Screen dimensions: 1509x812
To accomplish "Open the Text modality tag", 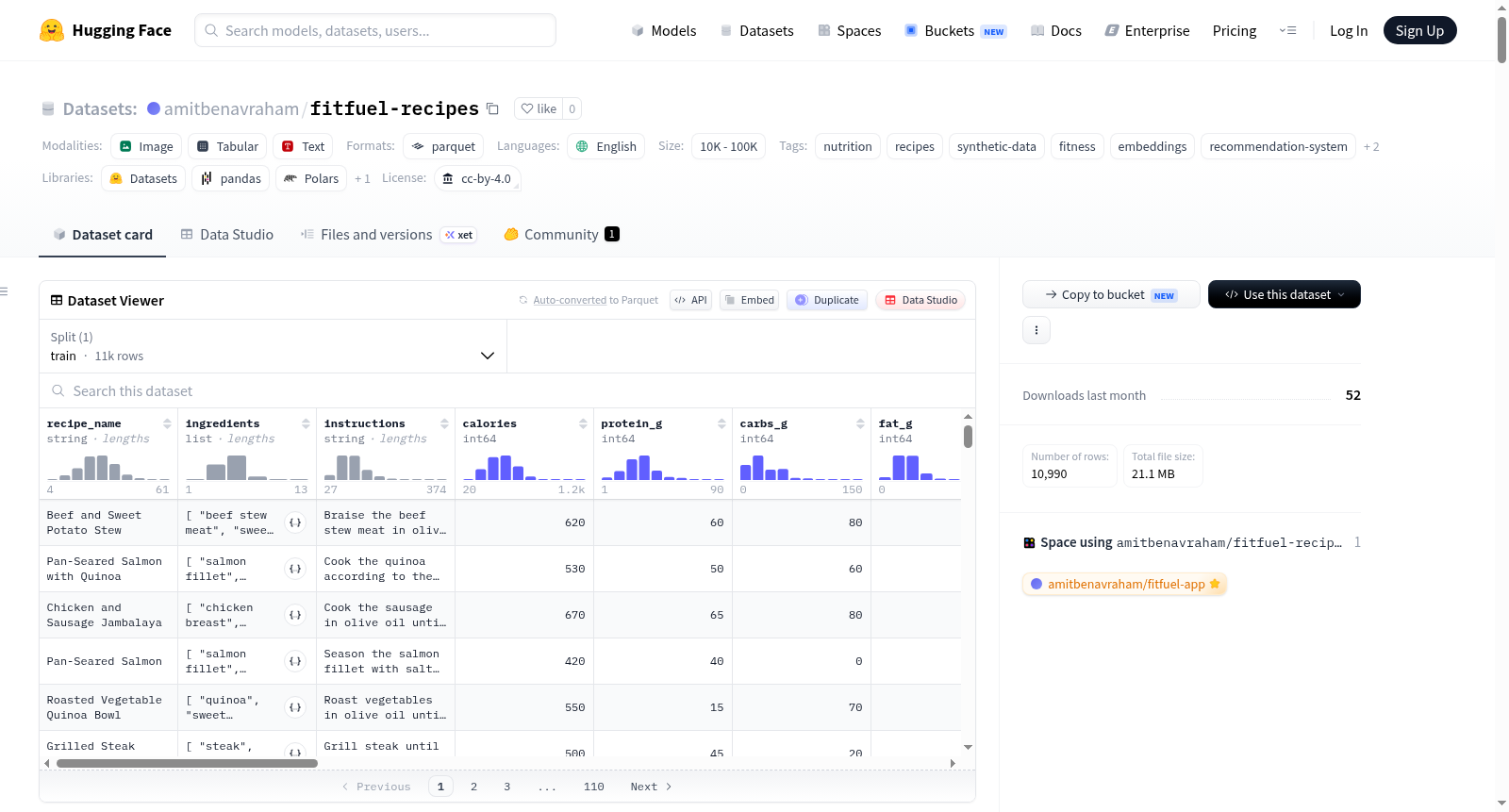I will (x=303, y=146).
